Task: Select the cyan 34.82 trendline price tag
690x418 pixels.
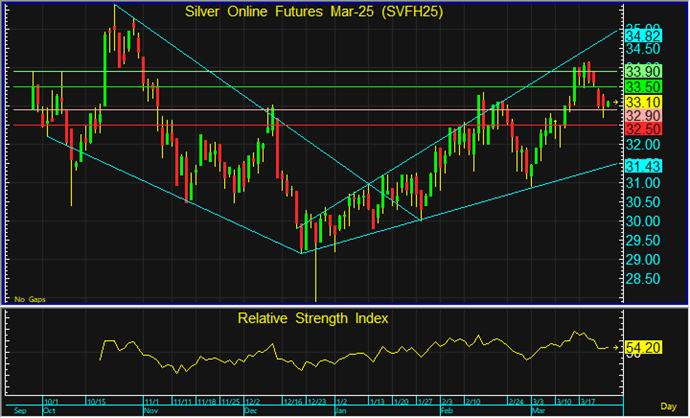Action: point(640,36)
